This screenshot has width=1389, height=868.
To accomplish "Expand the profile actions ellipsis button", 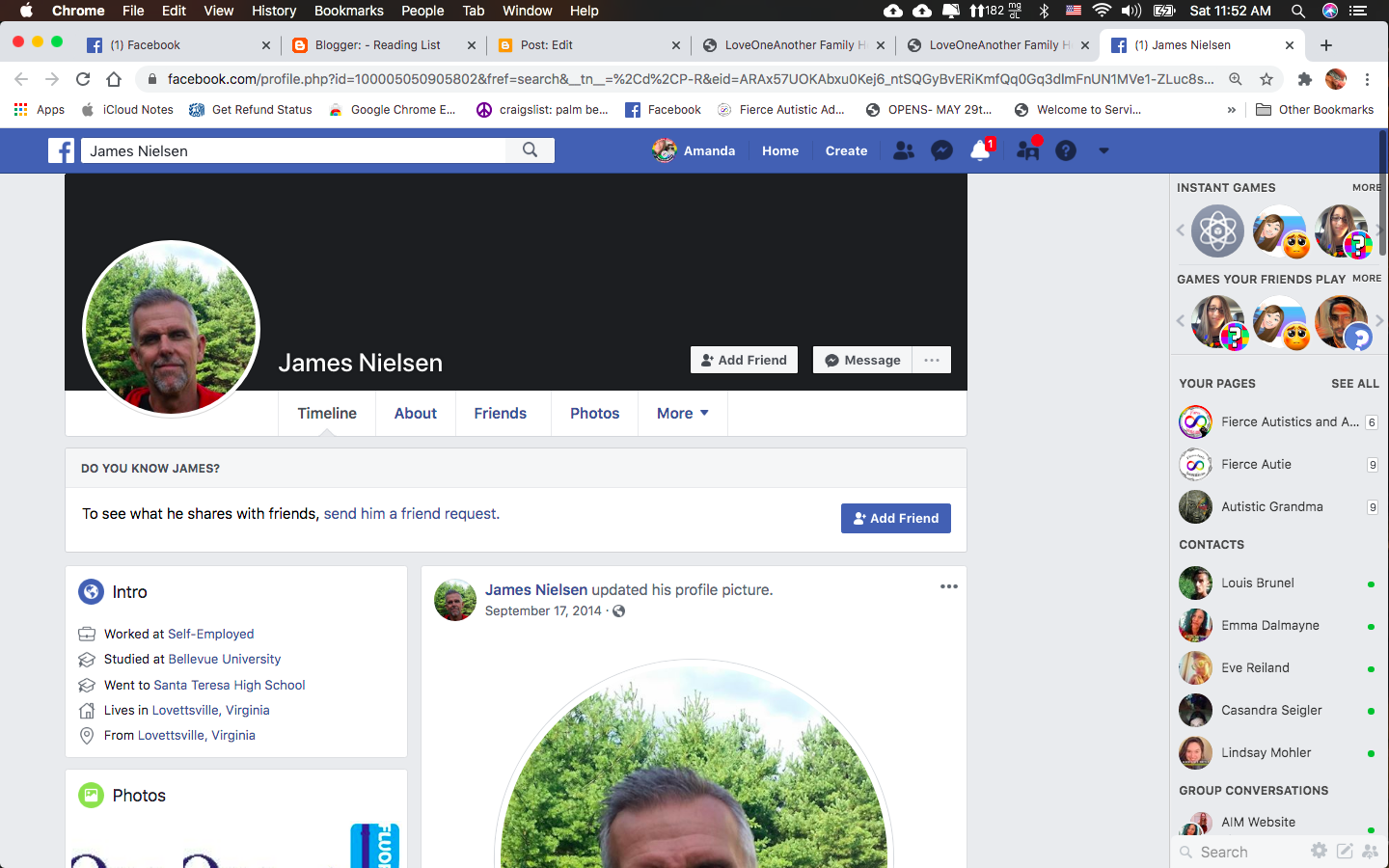I will pyautogui.click(x=931, y=360).
